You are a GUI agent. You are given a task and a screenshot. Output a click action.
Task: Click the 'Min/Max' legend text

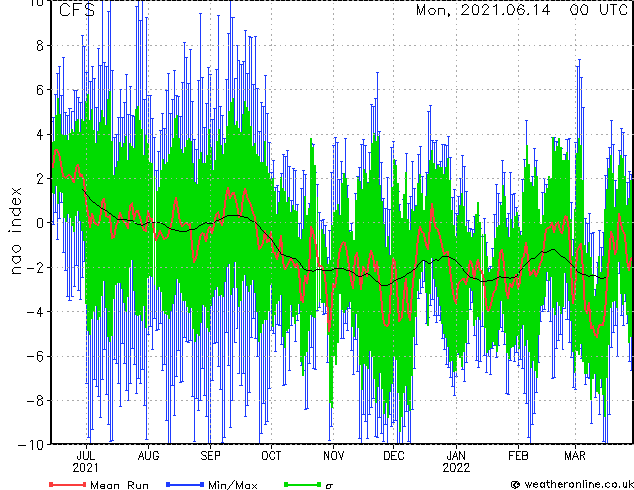pyautogui.click(x=232, y=485)
